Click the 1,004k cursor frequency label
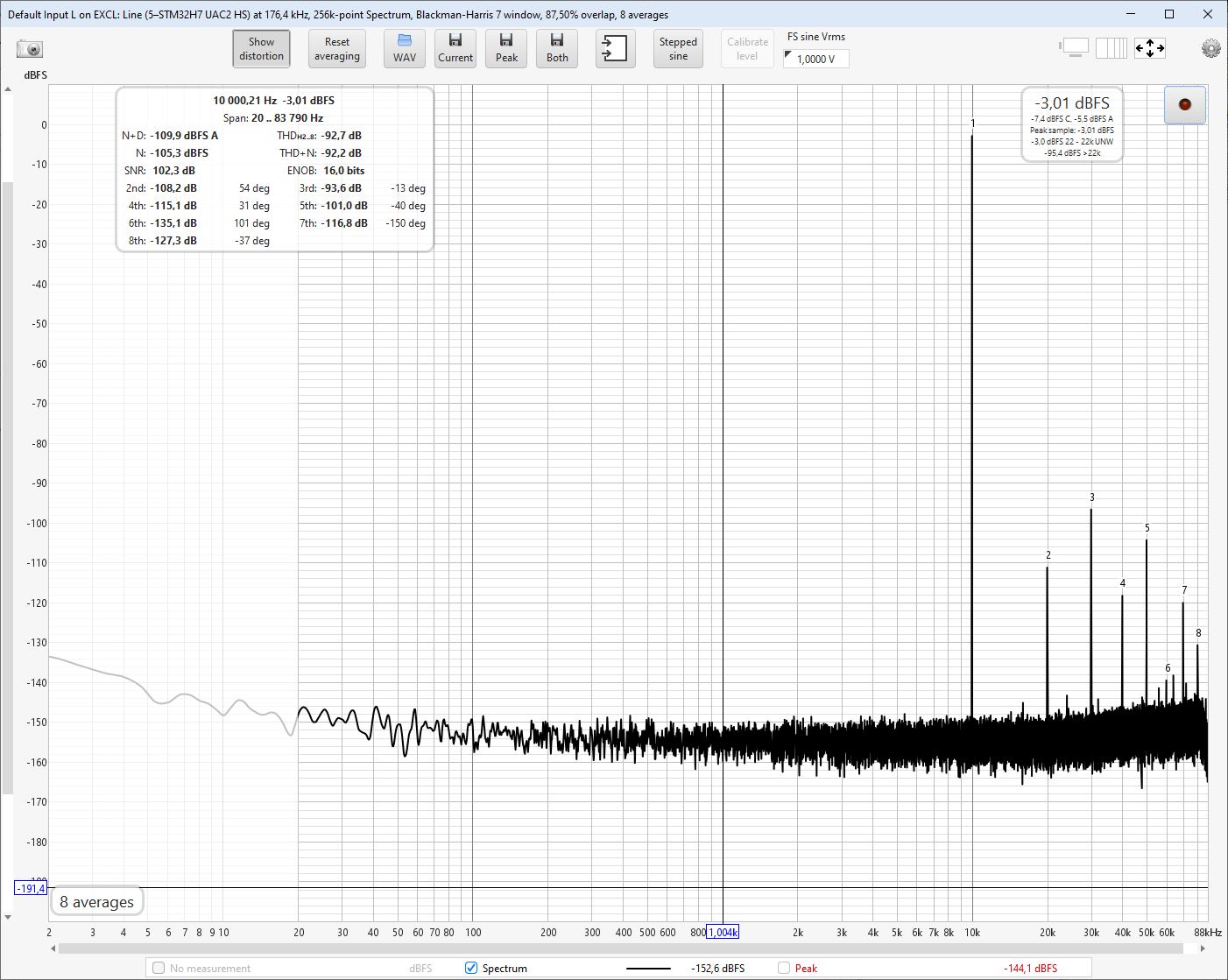 [723, 932]
